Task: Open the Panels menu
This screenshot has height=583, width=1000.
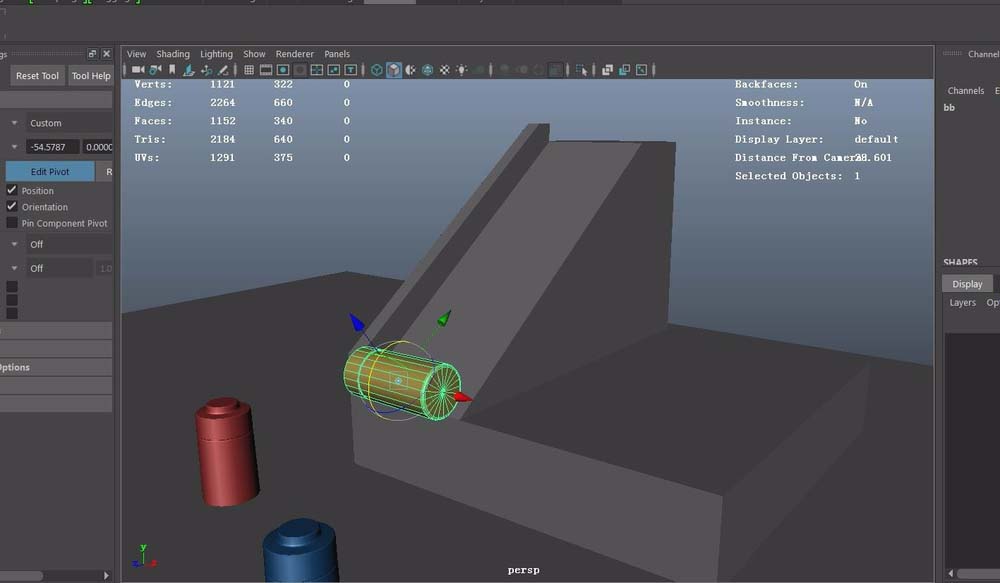Action: pos(337,54)
